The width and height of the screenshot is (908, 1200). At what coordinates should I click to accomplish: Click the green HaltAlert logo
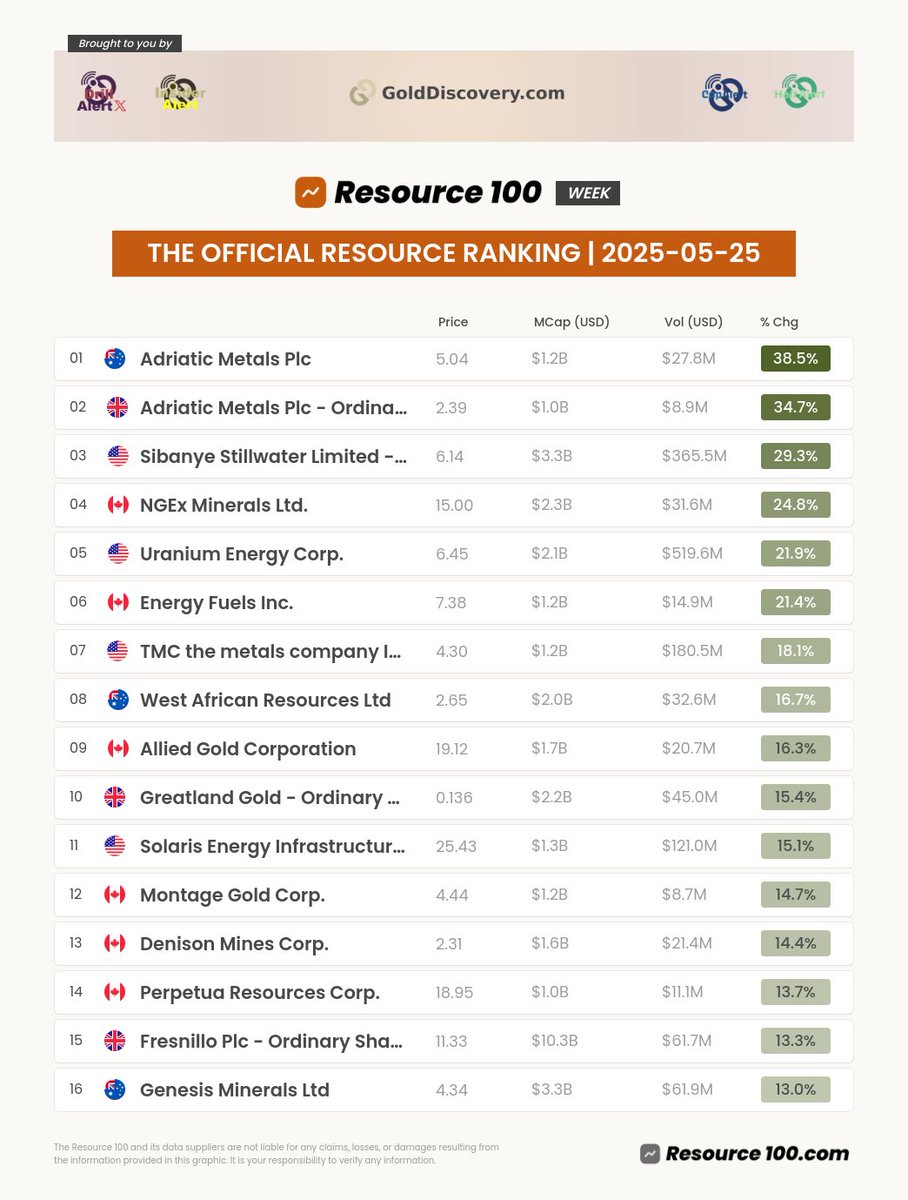pos(800,93)
